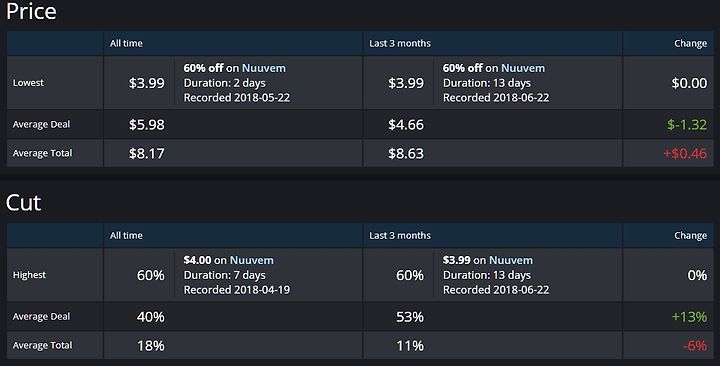Select the Cut table Last 3 months header
Screen dimensions: 720x366
400,236
